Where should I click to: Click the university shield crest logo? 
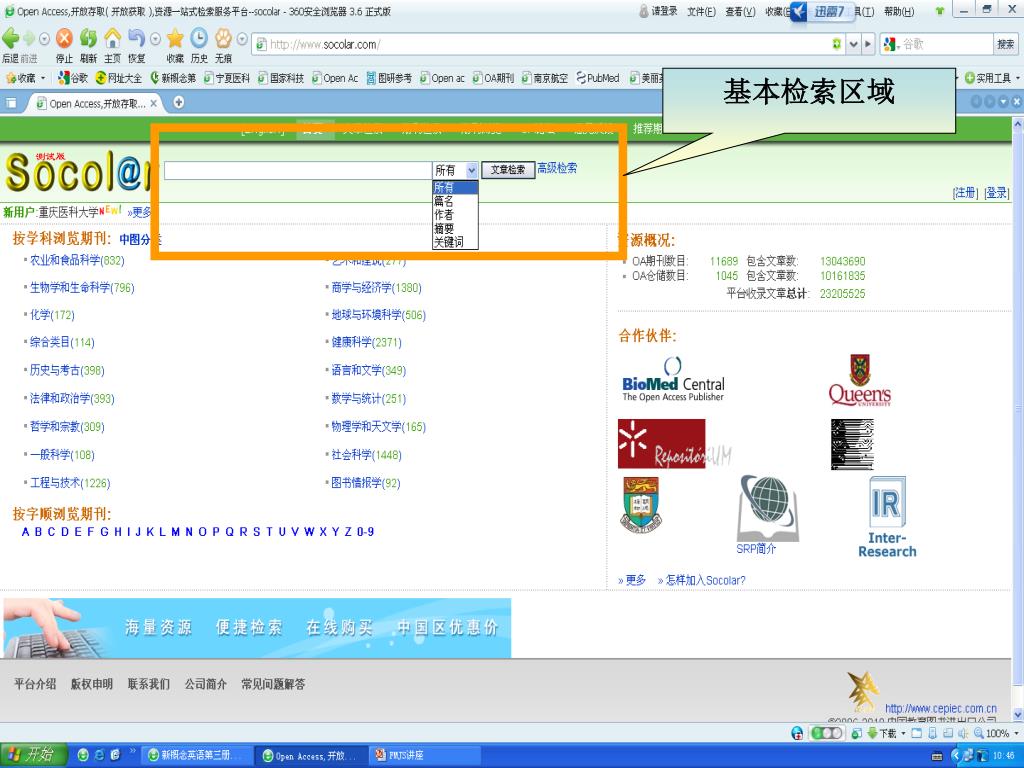(640, 504)
